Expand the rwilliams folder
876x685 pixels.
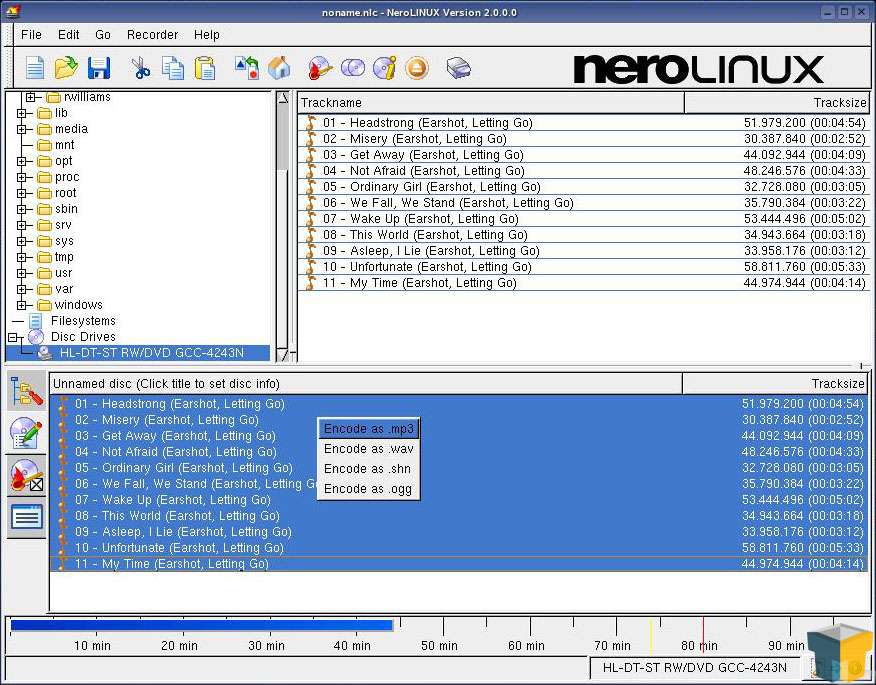point(31,97)
